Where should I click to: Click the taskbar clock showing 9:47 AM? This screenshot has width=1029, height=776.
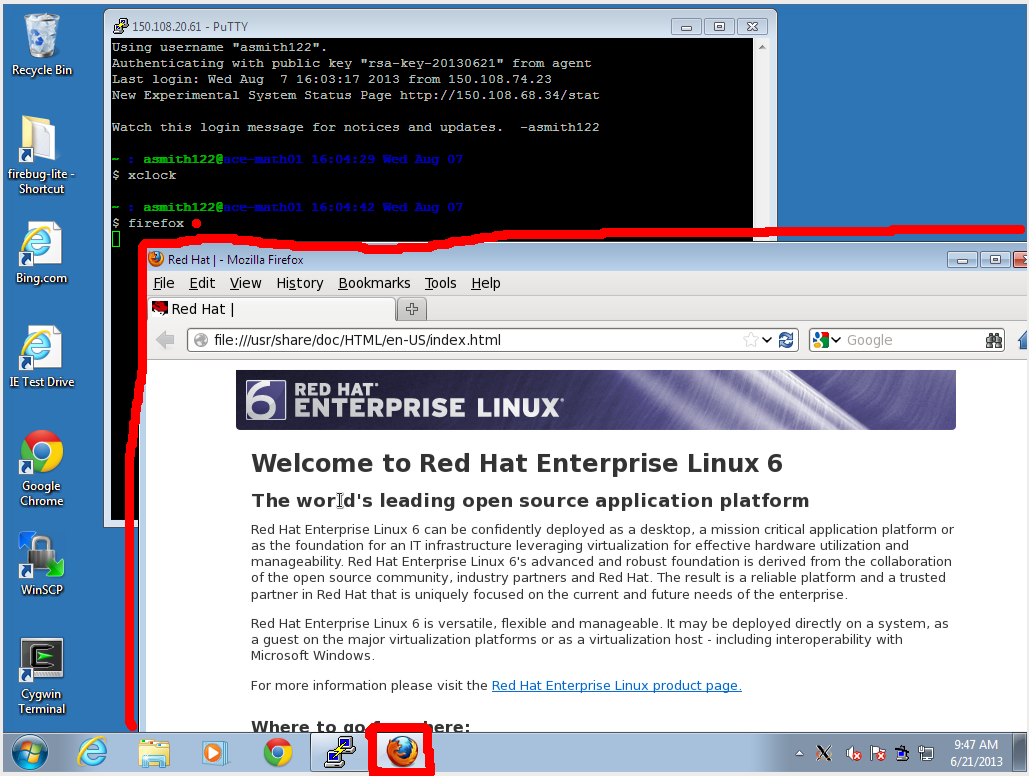[976, 753]
